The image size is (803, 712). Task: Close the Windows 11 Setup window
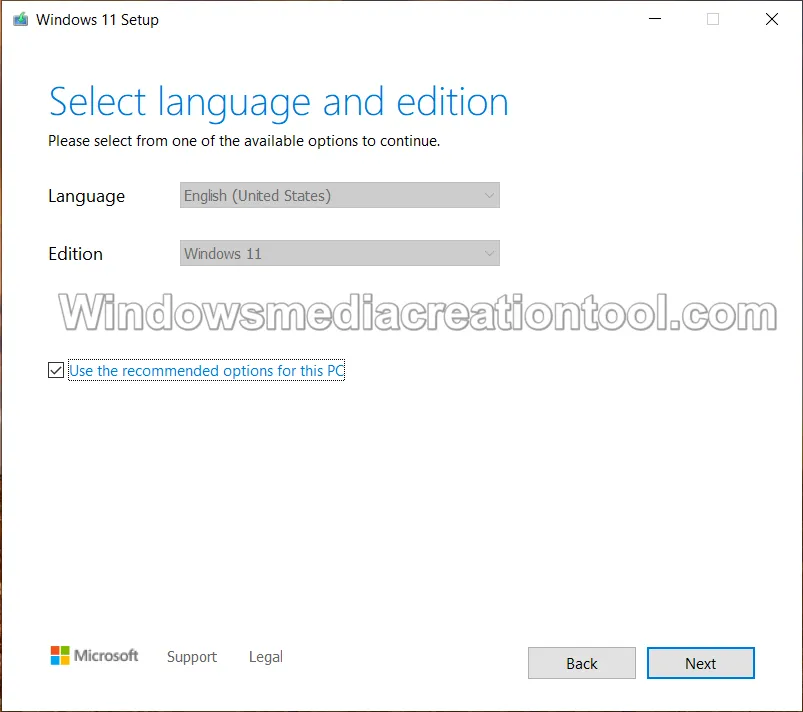pyautogui.click(x=772, y=19)
